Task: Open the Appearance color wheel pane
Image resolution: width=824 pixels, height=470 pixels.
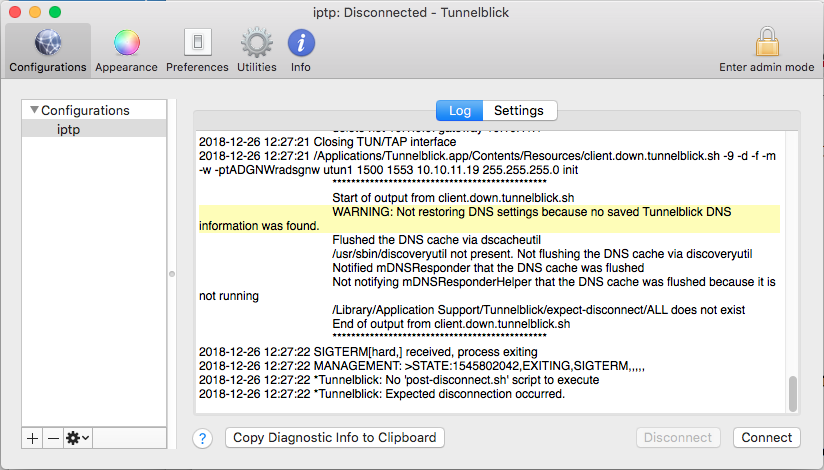Action: [x=126, y=50]
